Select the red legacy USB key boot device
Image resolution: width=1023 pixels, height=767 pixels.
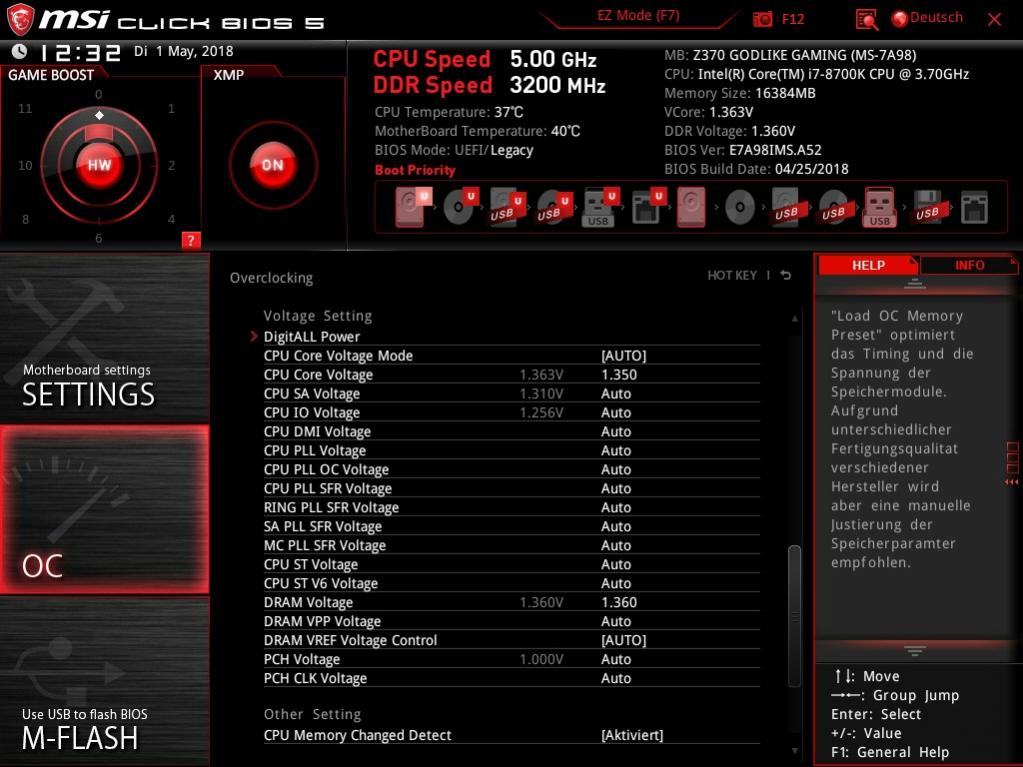click(879, 207)
